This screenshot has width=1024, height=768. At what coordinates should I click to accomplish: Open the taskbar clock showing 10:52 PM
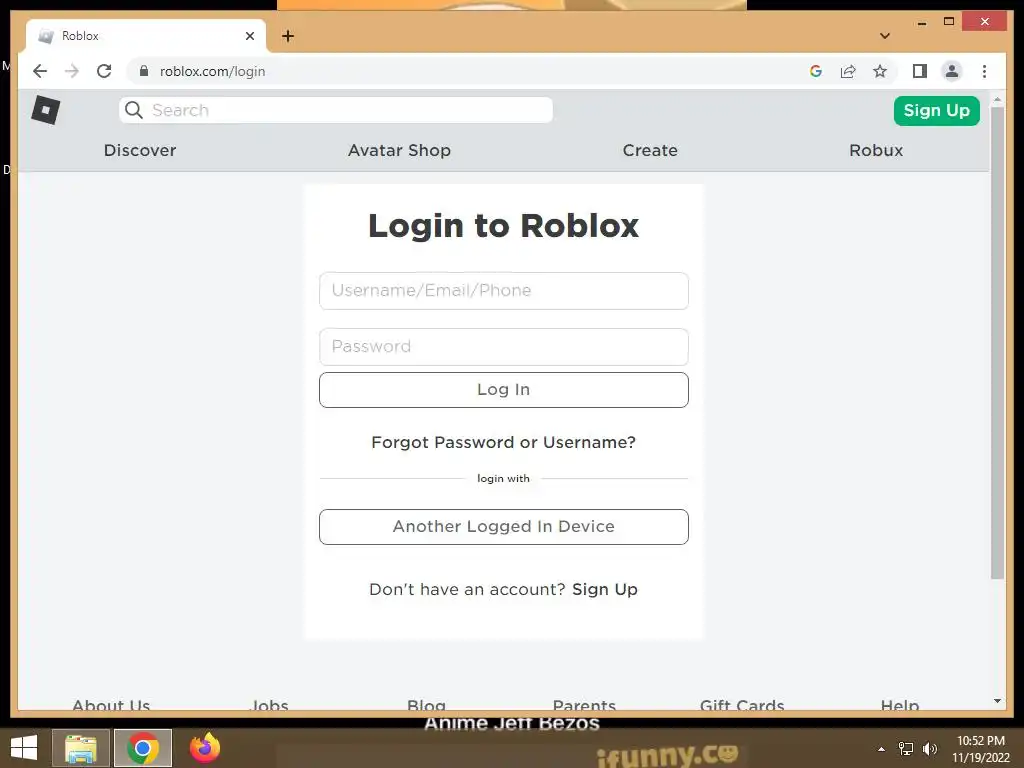(980, 749)
